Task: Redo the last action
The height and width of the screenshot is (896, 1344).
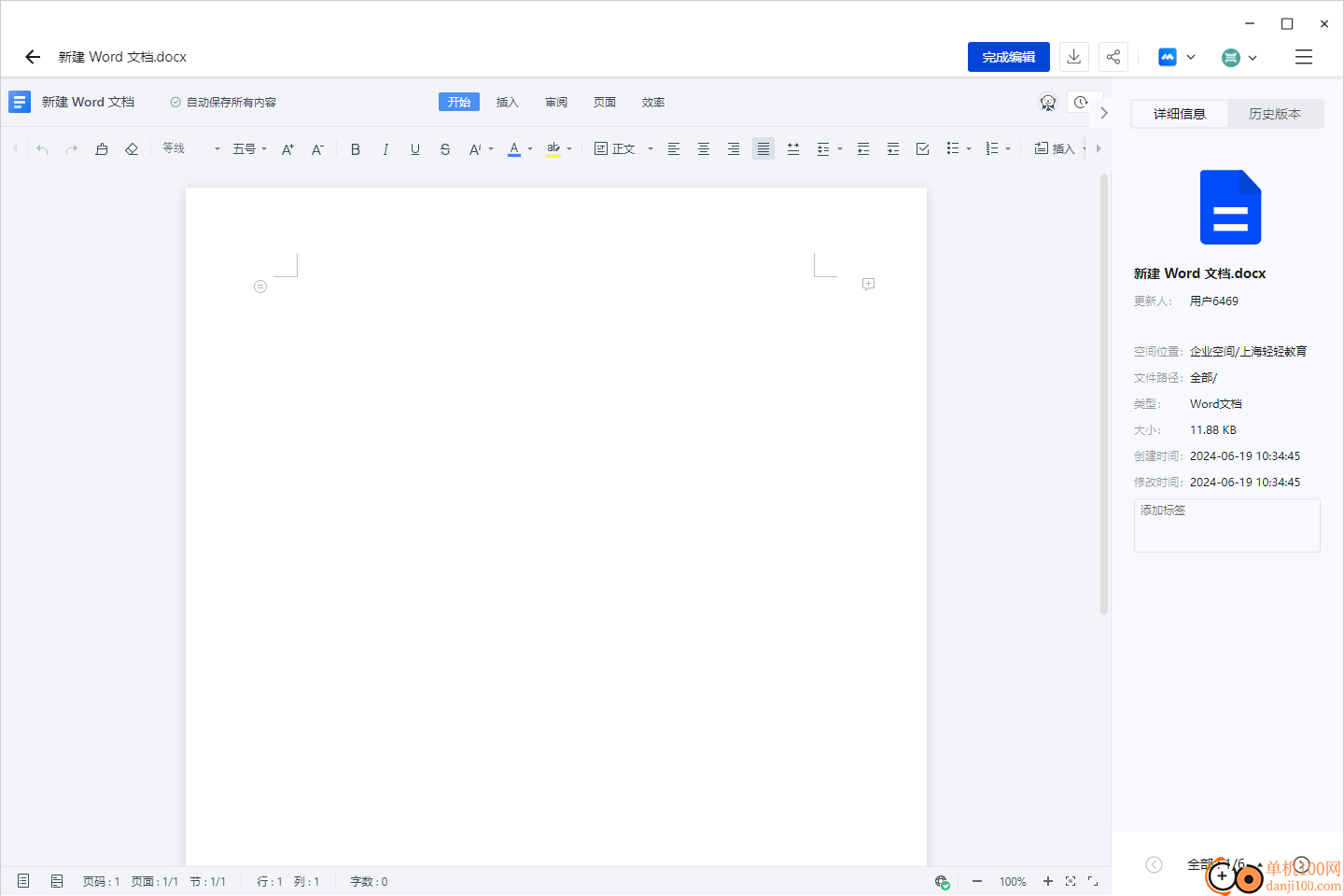Action: tap(72, 149)
